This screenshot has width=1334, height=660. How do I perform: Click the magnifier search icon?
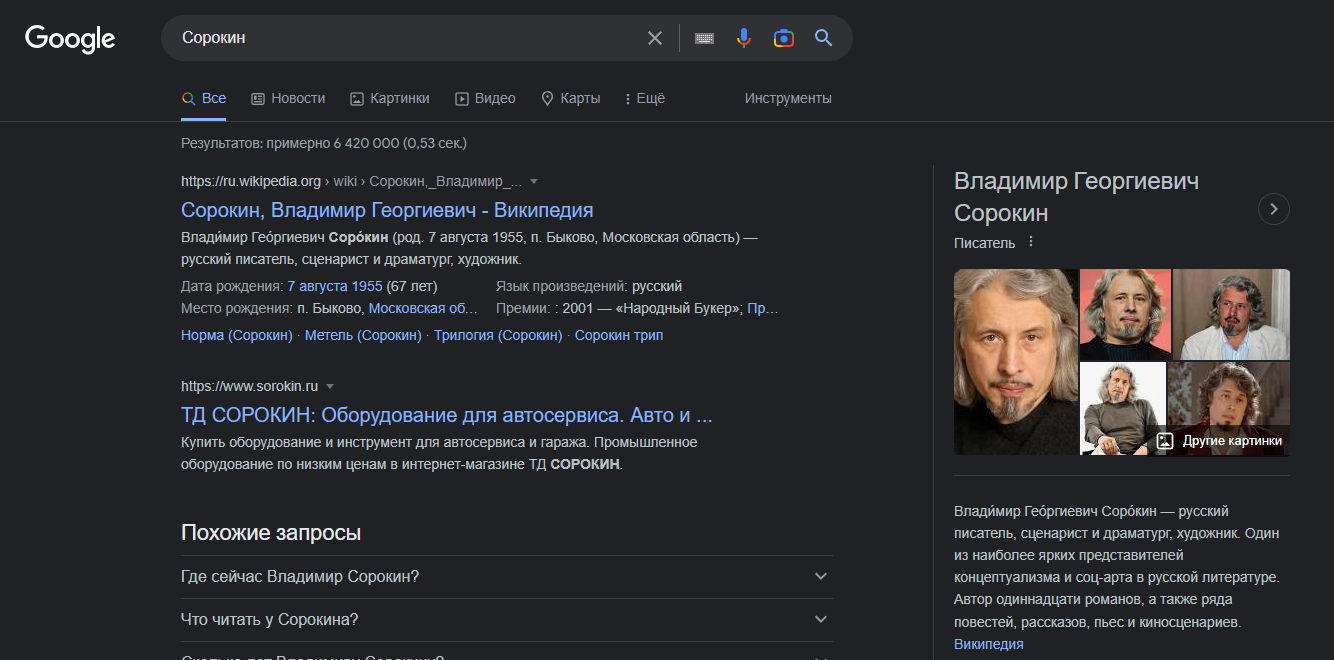[x=823, y=38]
